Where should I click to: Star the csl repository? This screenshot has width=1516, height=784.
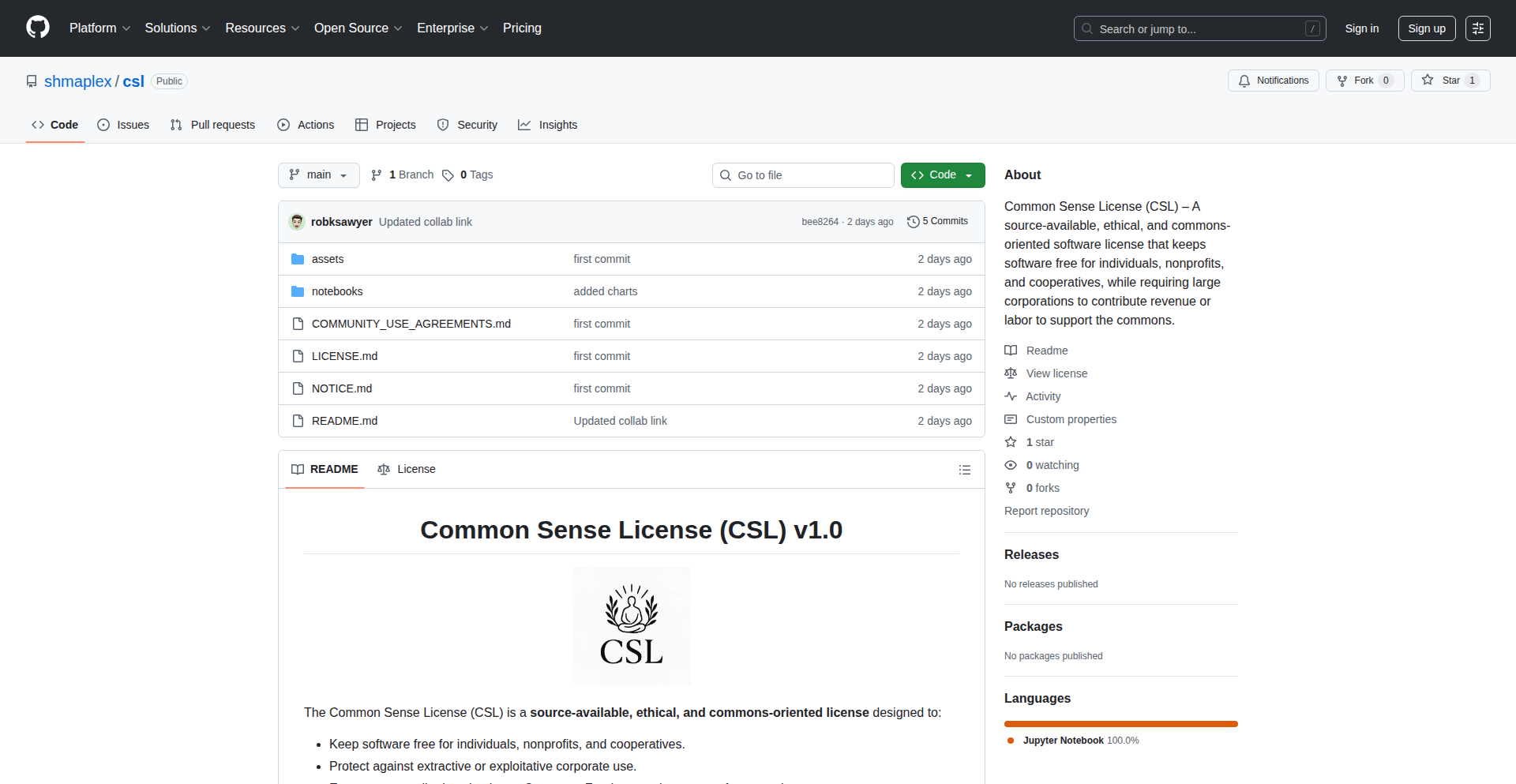[x=1450, y=80]
